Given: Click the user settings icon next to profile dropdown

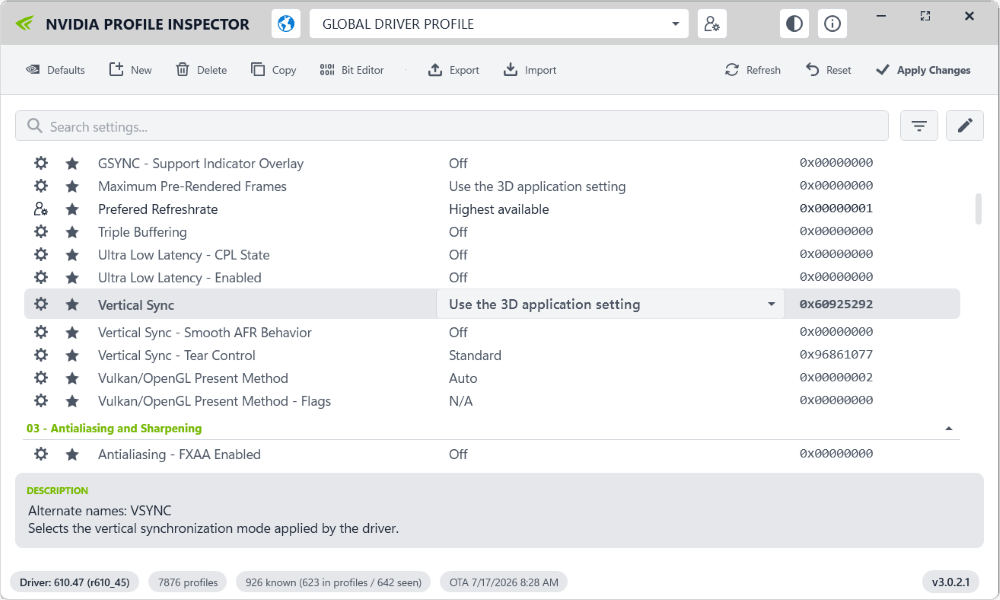Looking at the screenshot, I should [712, 24].
